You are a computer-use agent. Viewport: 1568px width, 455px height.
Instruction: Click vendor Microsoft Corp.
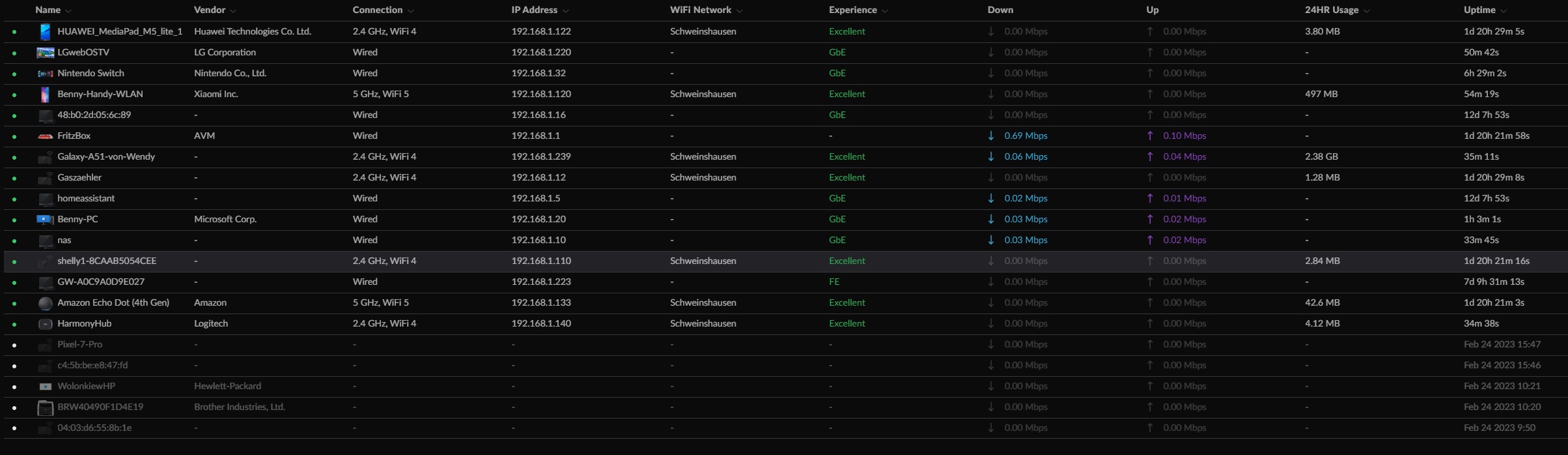click(x=225, y=219)
